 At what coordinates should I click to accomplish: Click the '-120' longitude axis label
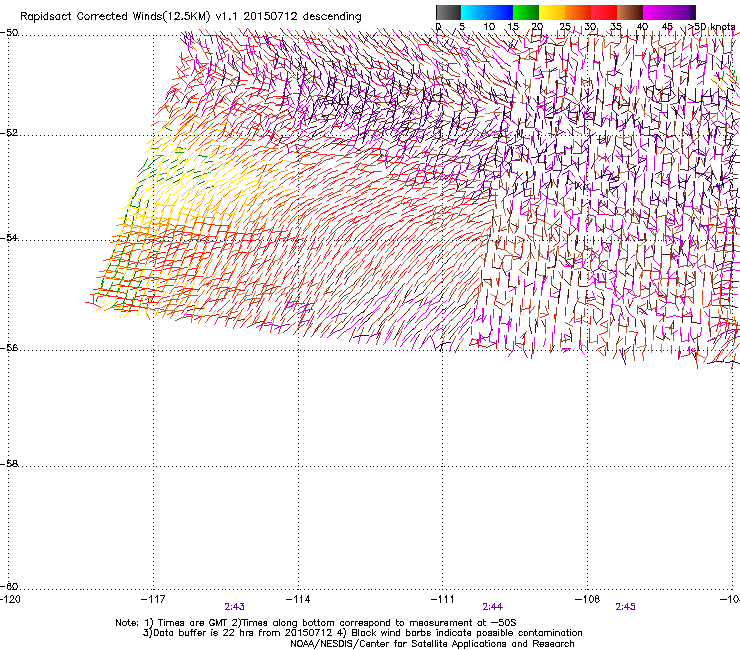(10, 599)
